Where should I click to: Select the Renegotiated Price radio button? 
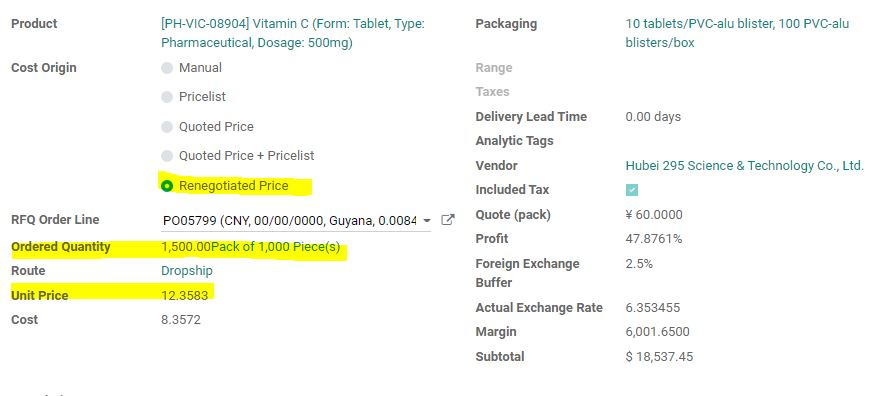point(167,186)
